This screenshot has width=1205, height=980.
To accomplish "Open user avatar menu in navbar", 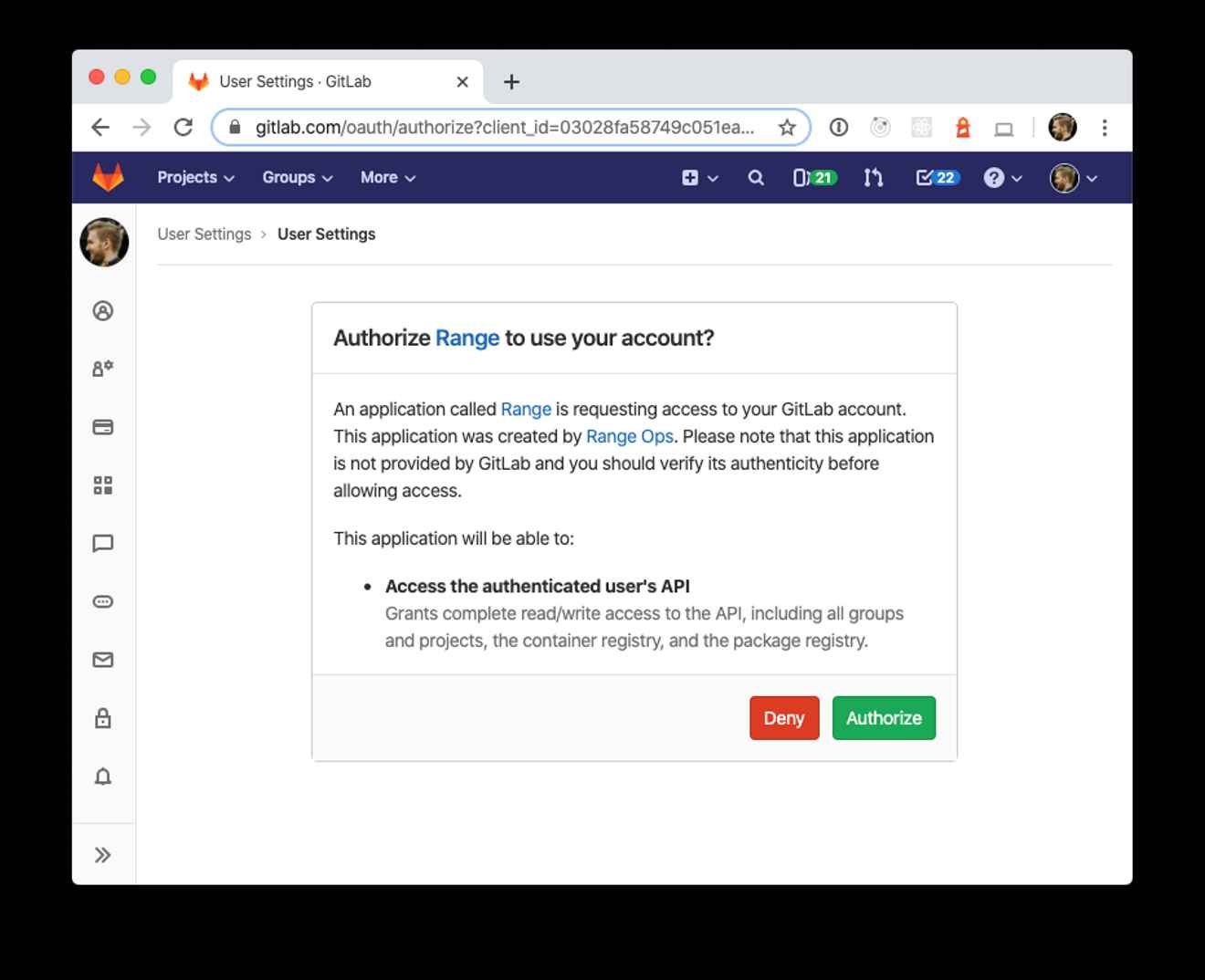I will [x=1074, y=178].
